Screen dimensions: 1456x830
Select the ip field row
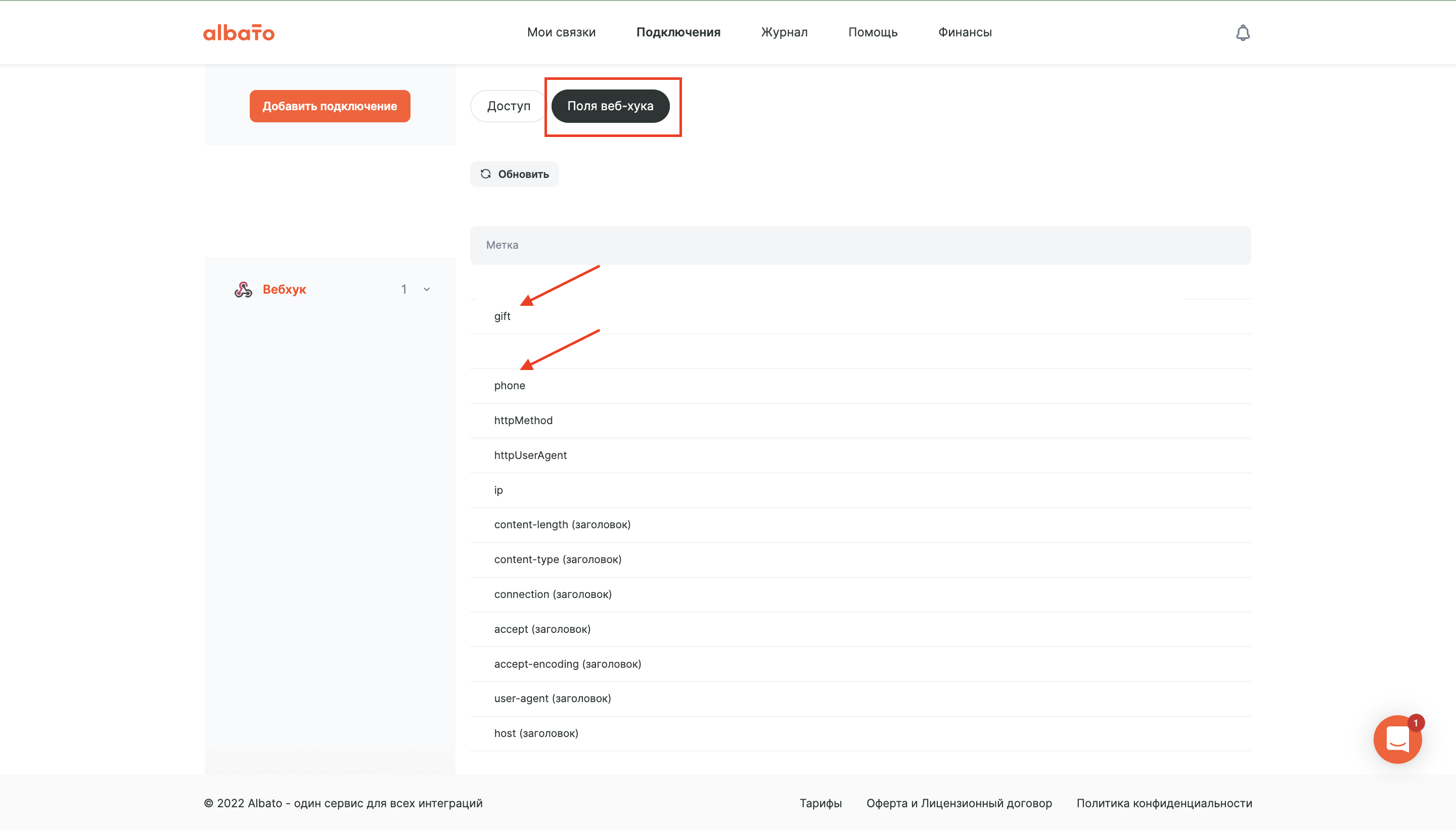point(860,490)
